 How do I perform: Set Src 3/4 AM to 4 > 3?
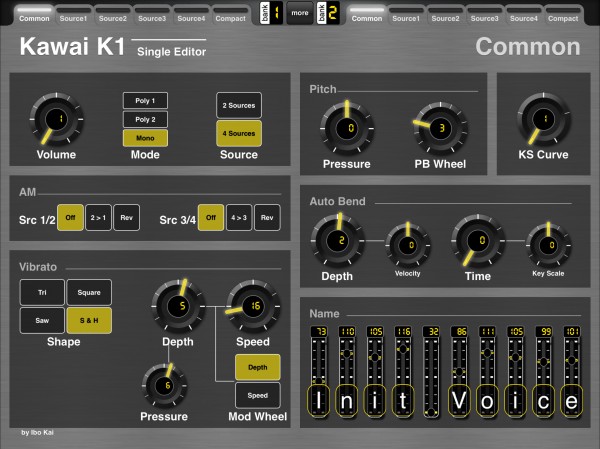[239, 217]
